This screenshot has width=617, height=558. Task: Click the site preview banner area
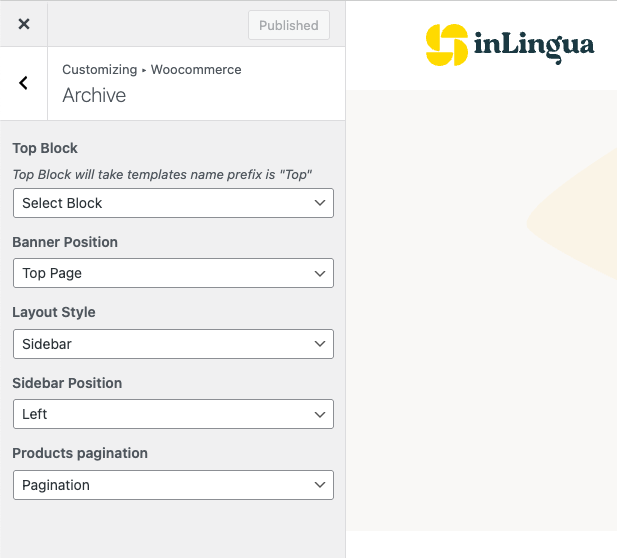(480, 300)
